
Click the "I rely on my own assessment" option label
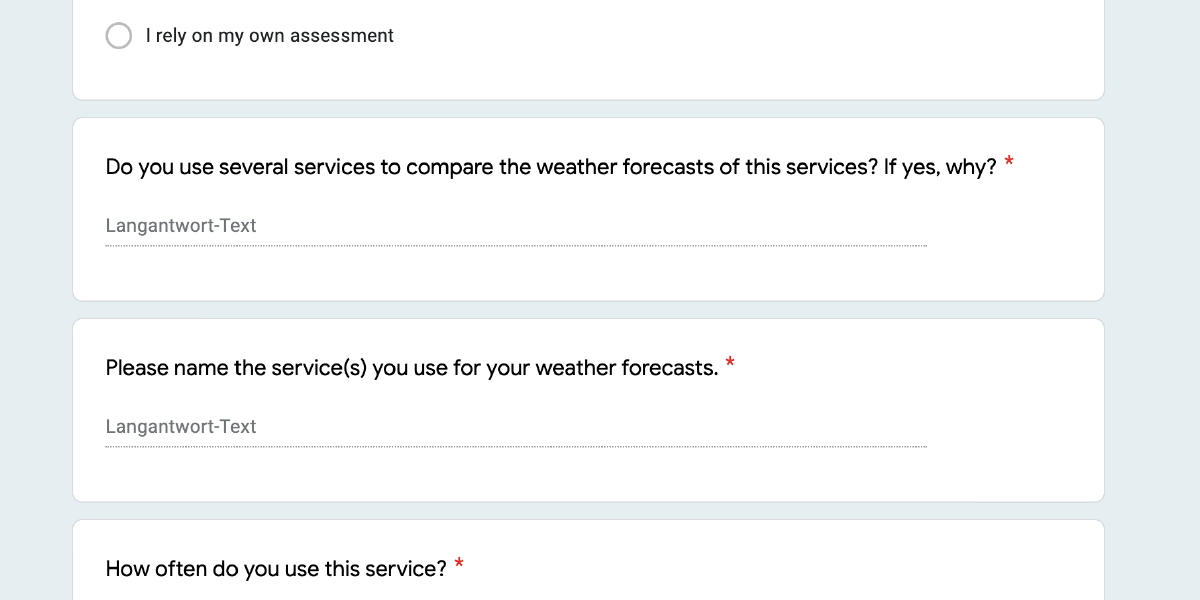[x=270, y=36]
